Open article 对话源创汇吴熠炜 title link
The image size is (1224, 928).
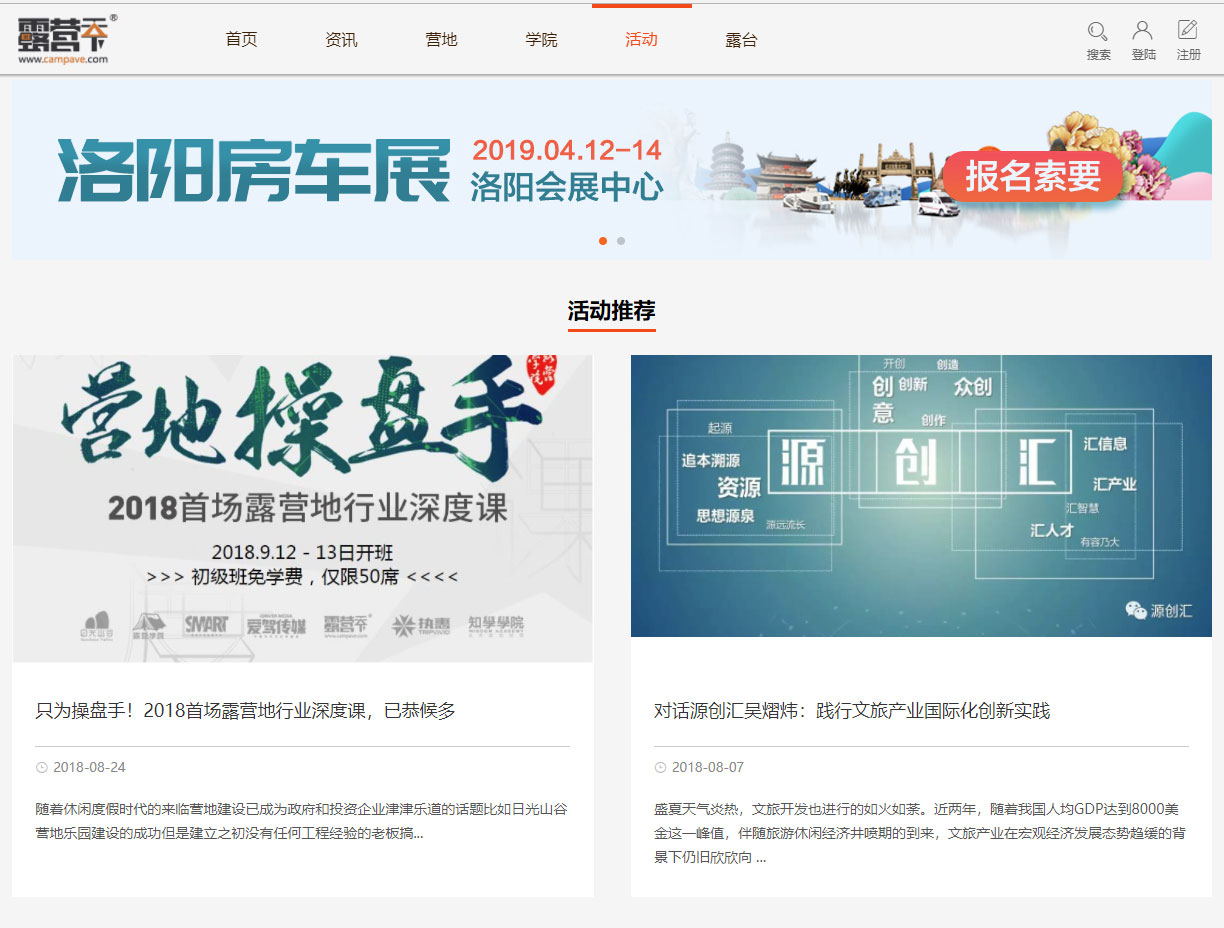pyautogui.click(x=852, y=711)
